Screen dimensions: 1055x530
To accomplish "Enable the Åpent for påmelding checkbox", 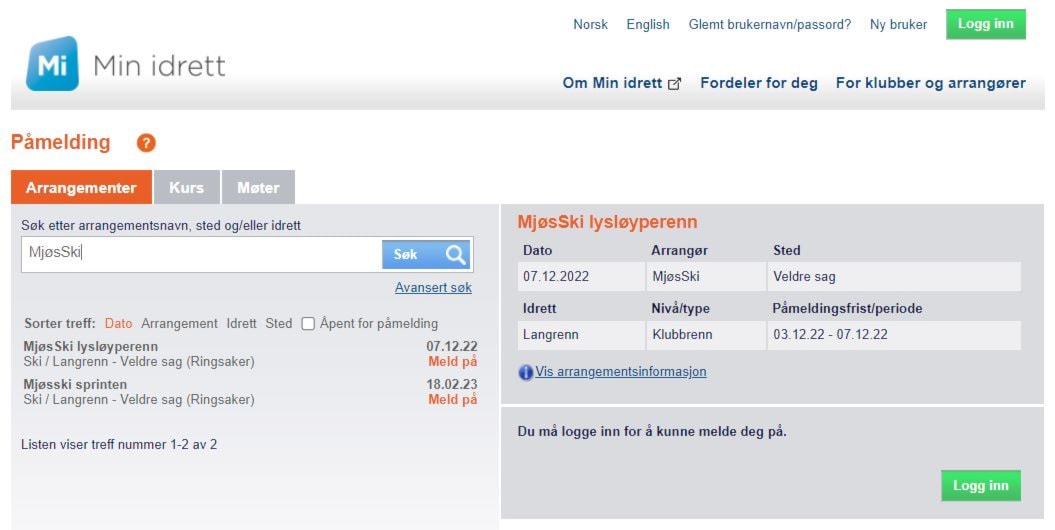I will pyautogui.click(x=308, y=323).
